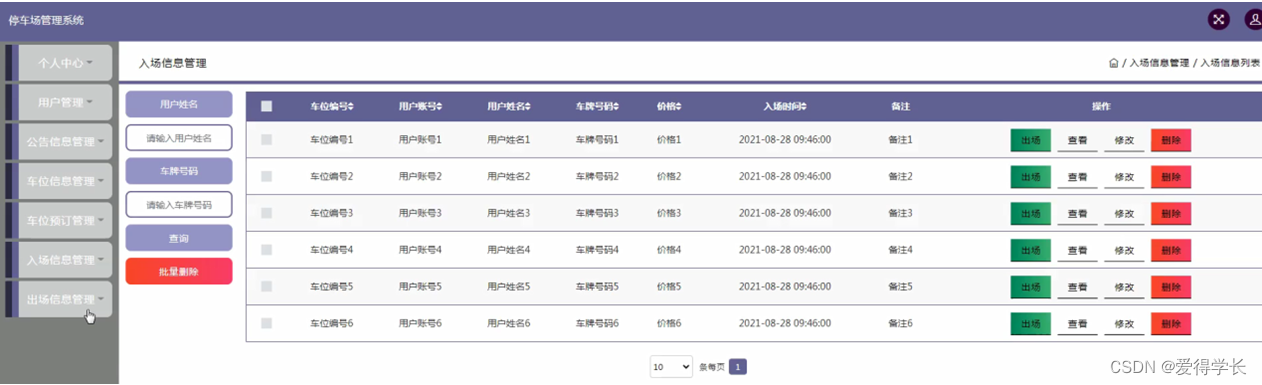The width and height of the screenshot is (1262, 385).
Task: Click 入场信息列表 in breadcrumb
Action: click(x=1230, y=63)
